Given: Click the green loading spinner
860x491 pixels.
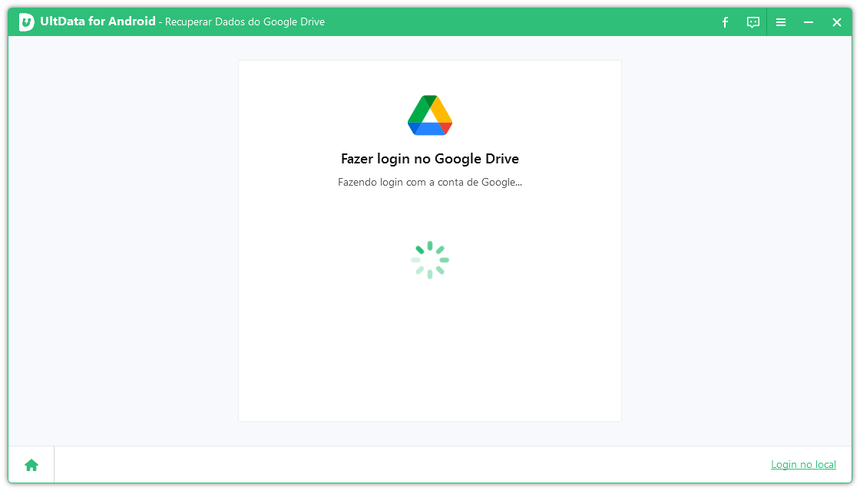Looking at the screenshot, I should tap(430, 260).
